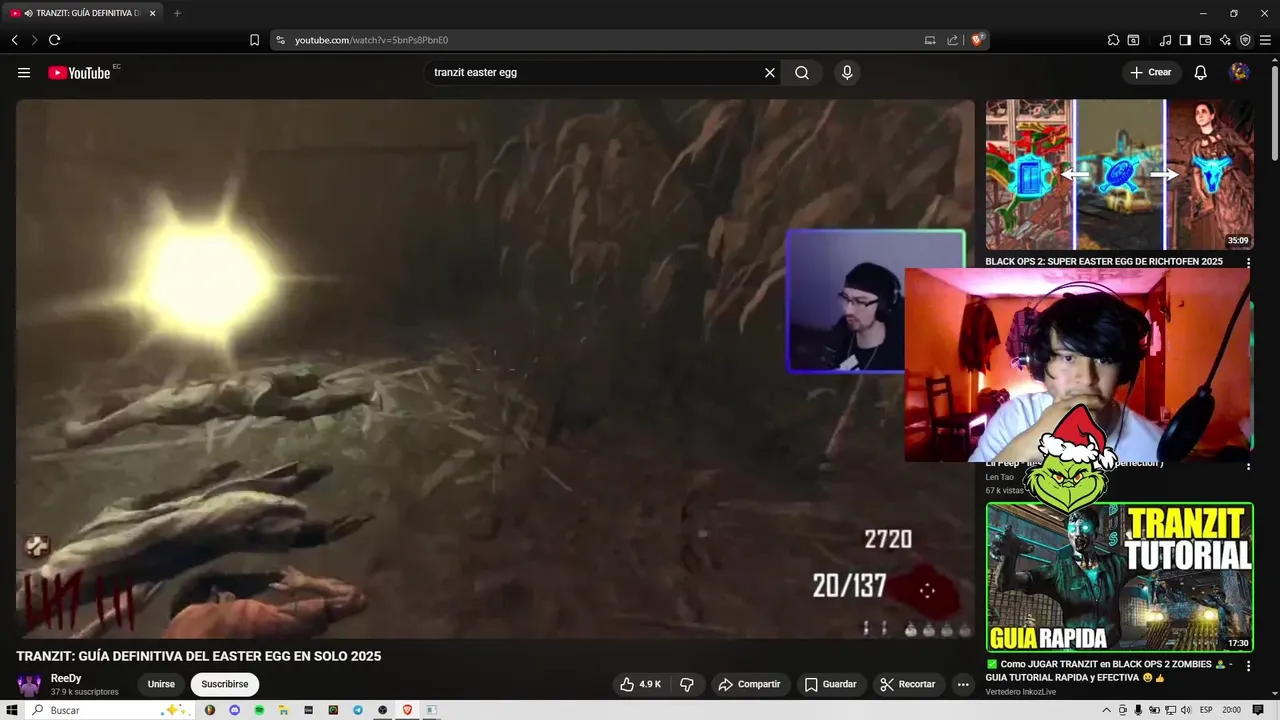Open YouTube notifications bell
The width and height of the screenshot is (1280, 720).
pyautogui.click(x=1201, y=73)
